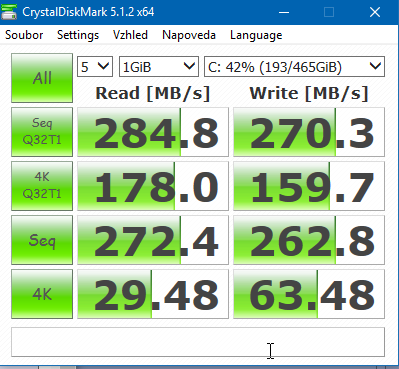This screenshot has width=399, height=369.
Task: Click the empty comment text field at bottom
Action: click(198, 342)
